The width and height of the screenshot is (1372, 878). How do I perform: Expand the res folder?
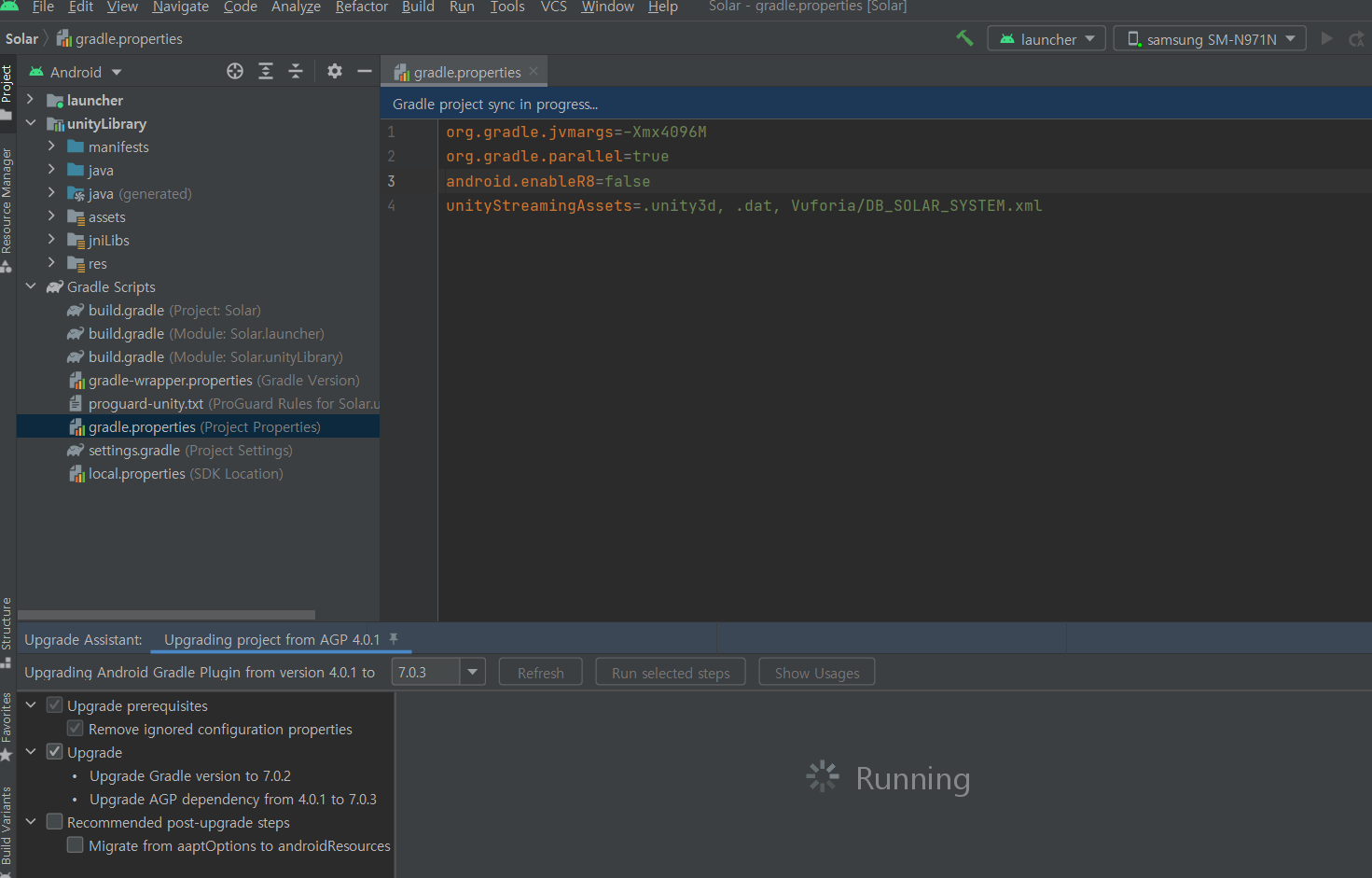click(51, 262)
